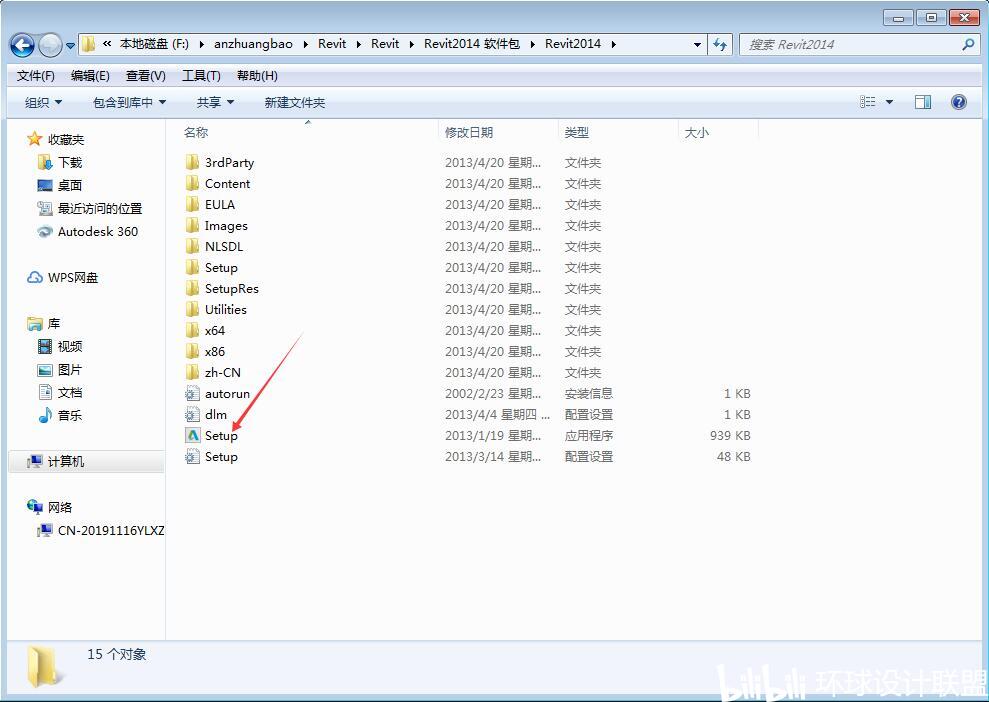Toggle the preview pane icon
The image size is (989, 702).
click(923, 102)
